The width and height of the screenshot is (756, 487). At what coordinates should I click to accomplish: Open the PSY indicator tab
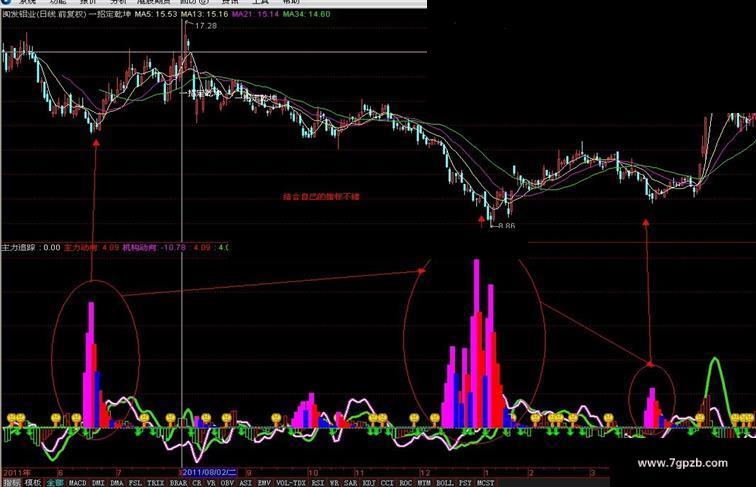465,483
